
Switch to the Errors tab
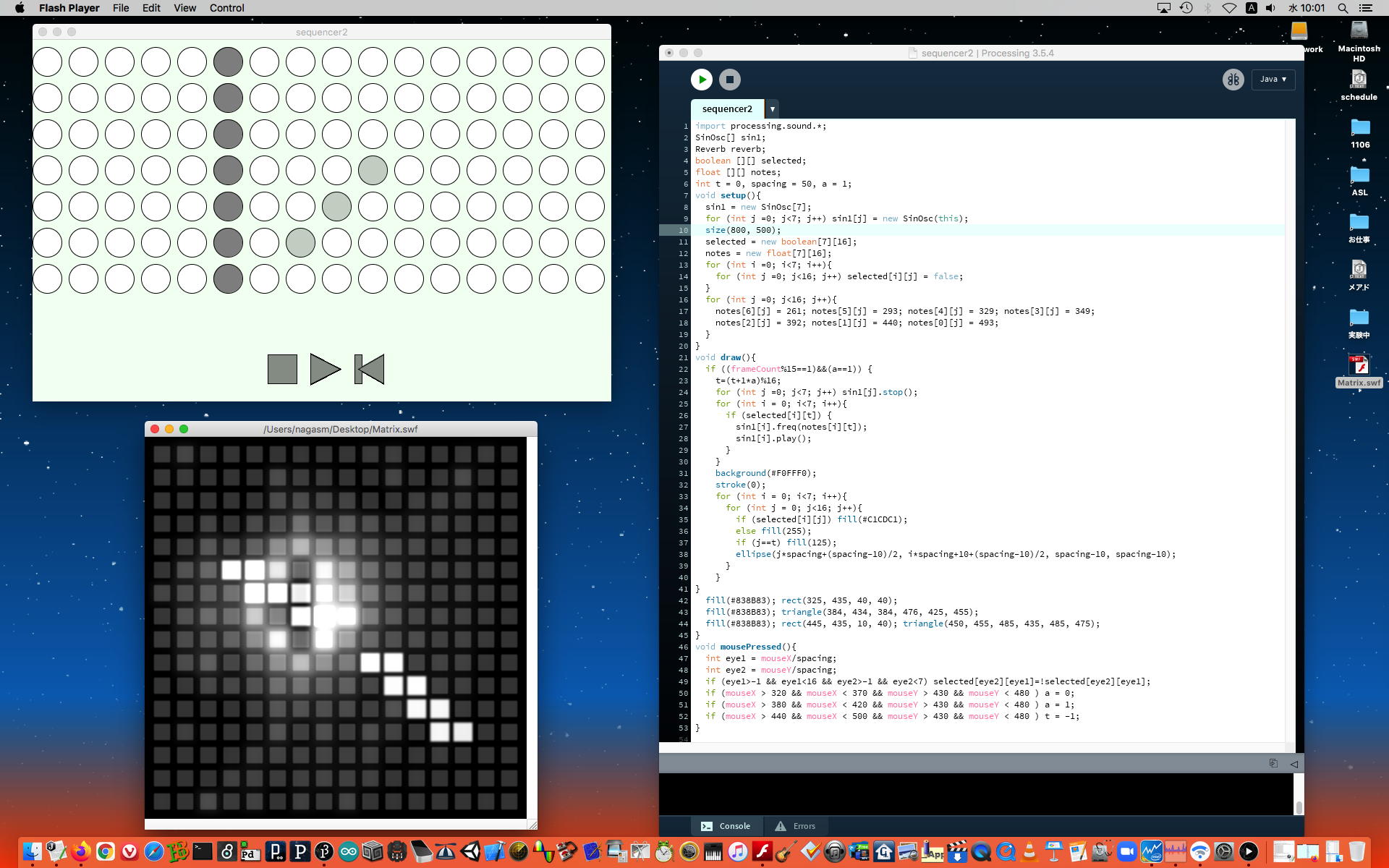point(795,826)
